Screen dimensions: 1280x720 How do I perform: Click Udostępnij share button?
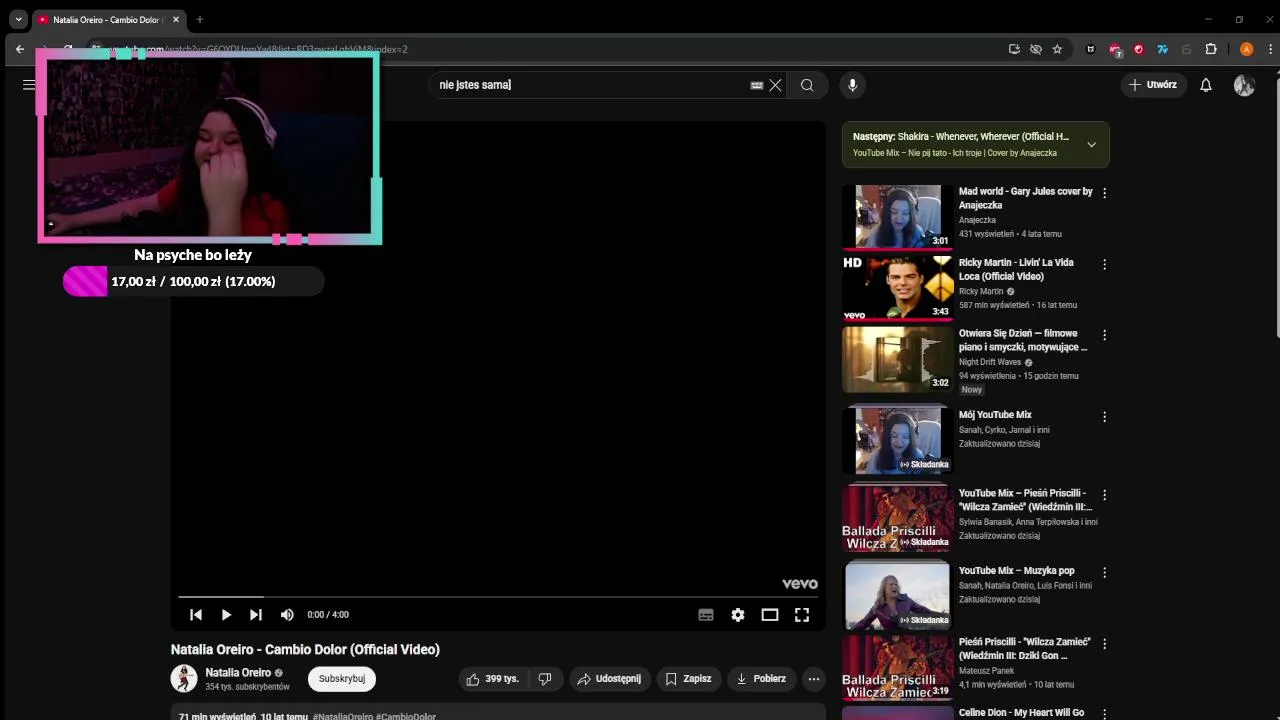[x=611, y=679]
